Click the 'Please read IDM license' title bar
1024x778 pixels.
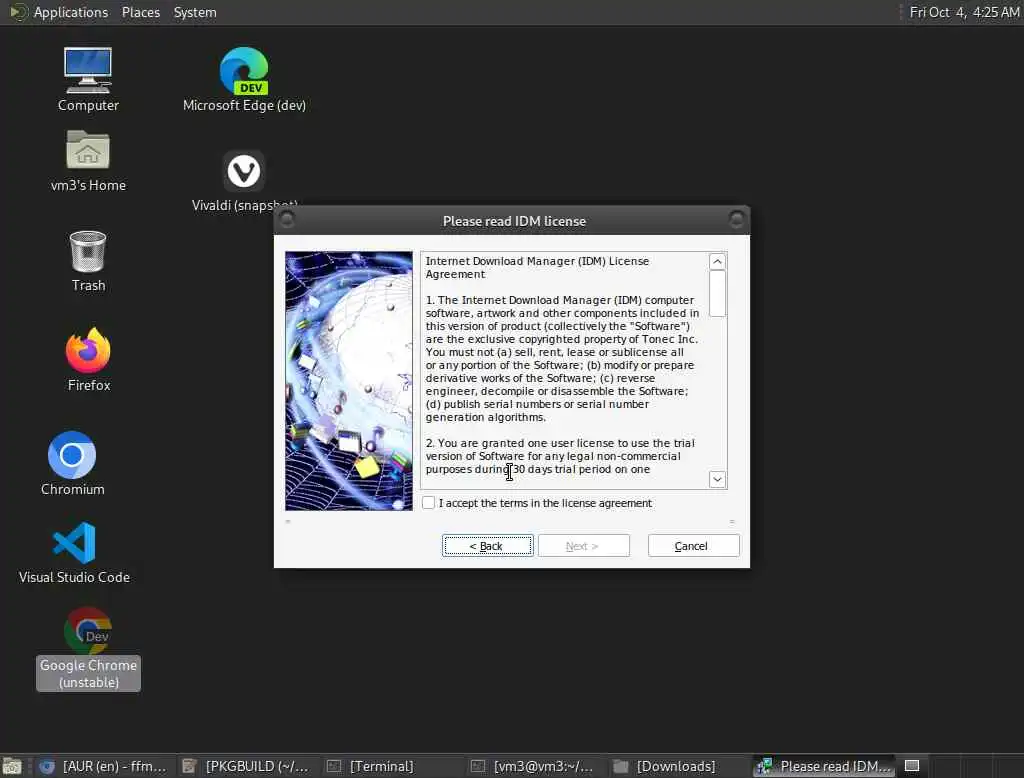pos(514,221)
